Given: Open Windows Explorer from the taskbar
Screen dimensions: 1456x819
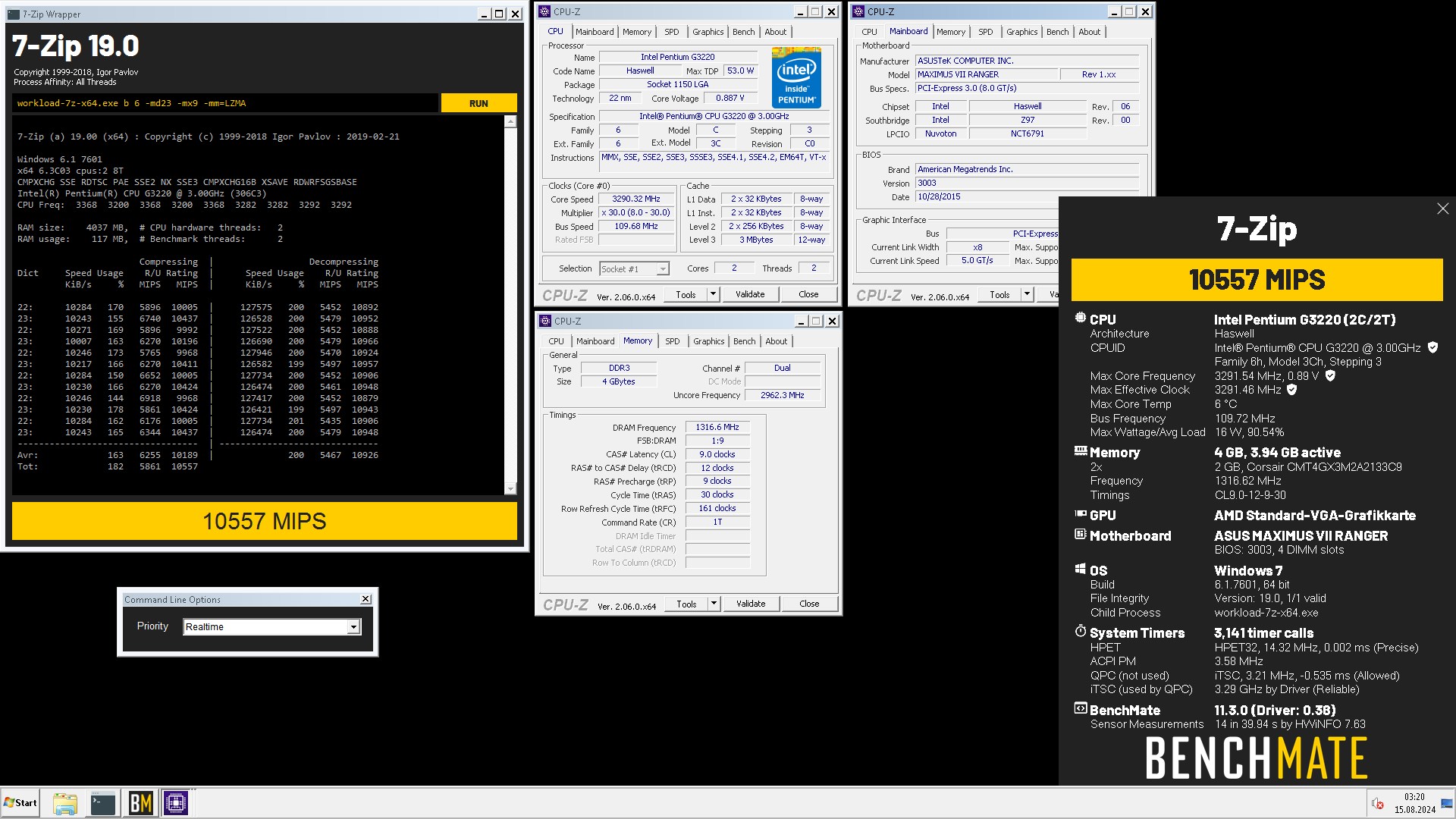Looking at the screenshot, I should 65,803.
